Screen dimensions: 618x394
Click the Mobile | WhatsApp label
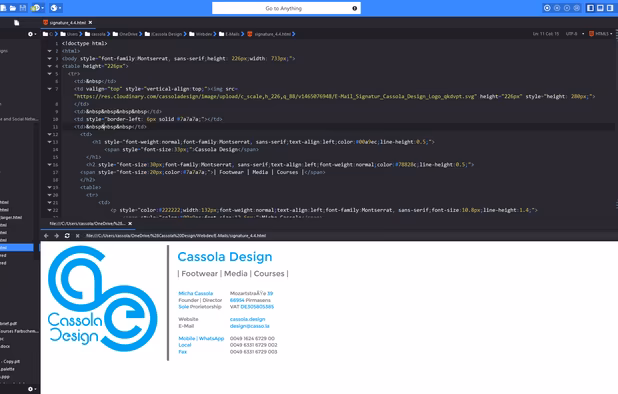tap(201, 338)
